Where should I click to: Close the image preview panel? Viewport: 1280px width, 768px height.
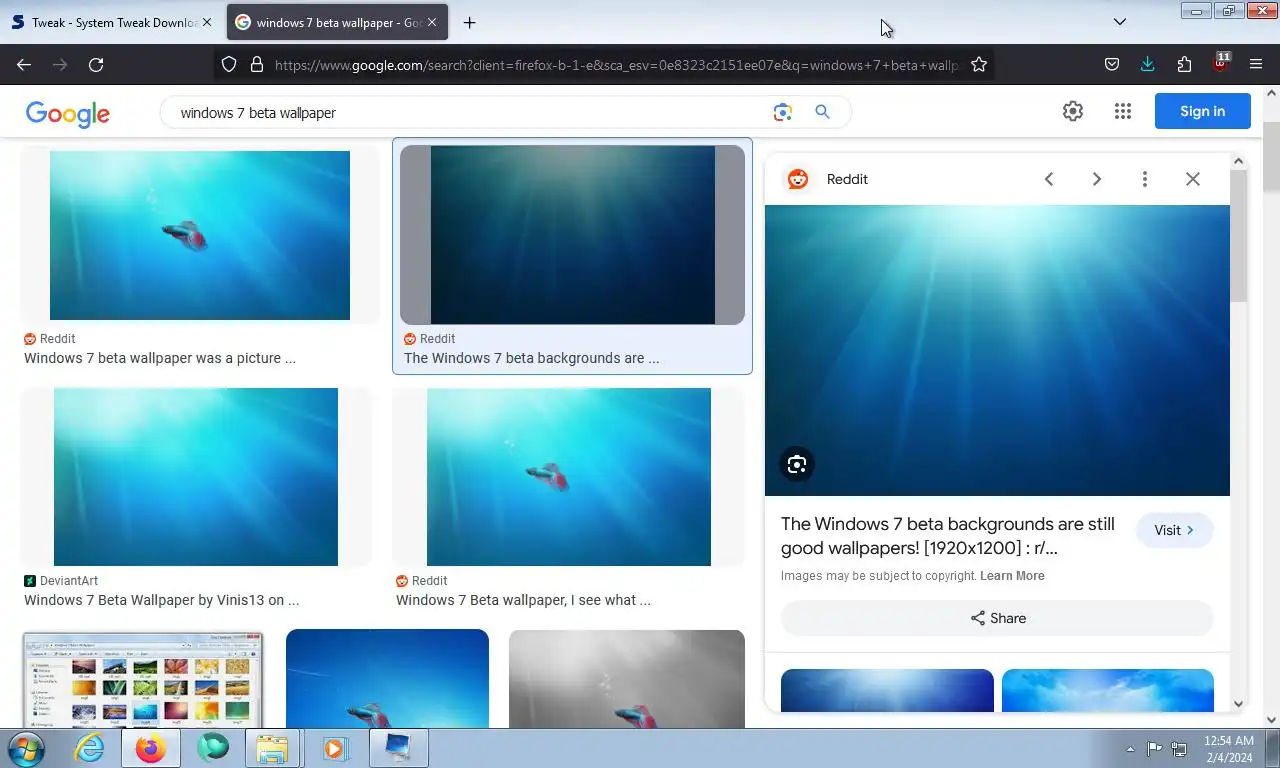(1193, 179)
